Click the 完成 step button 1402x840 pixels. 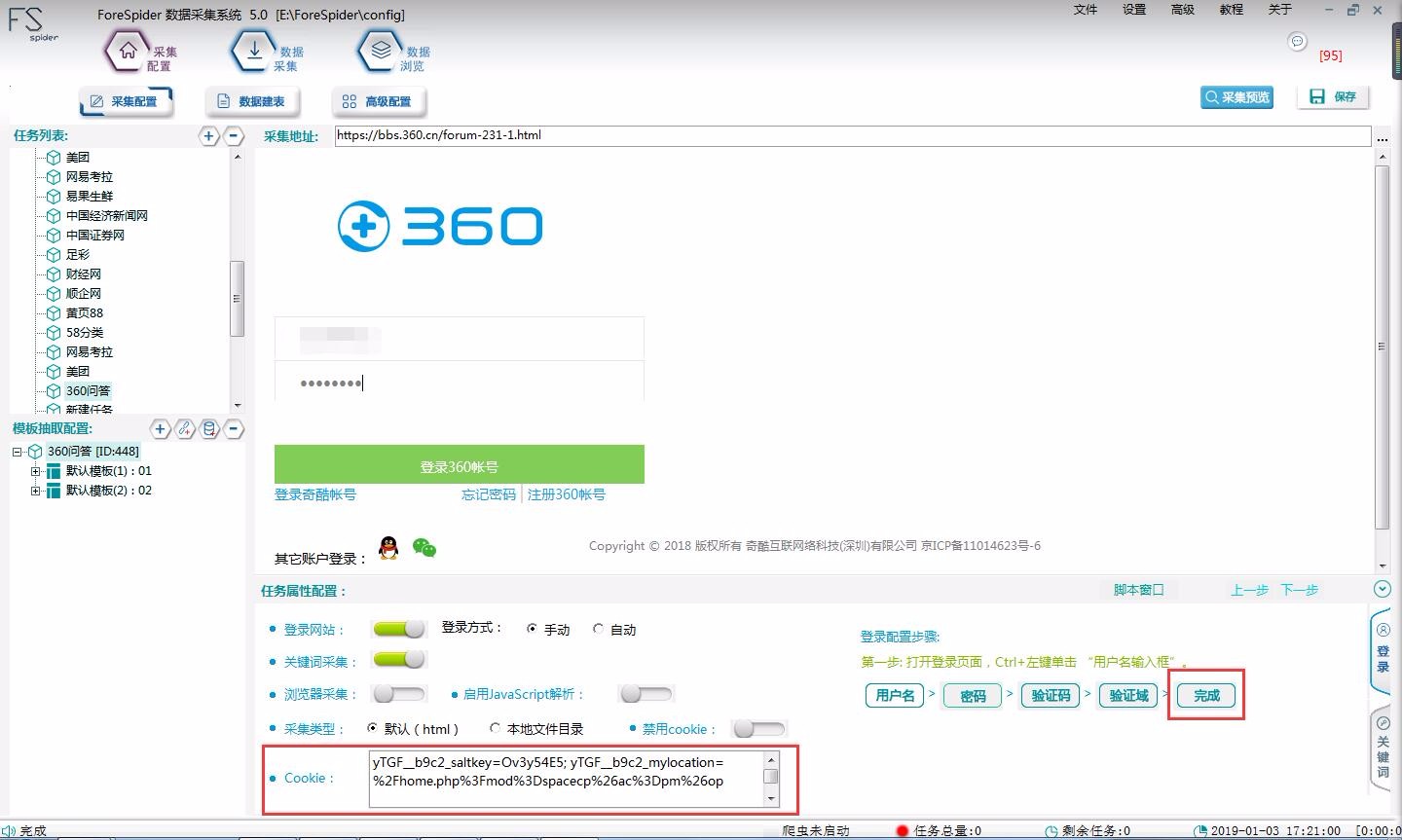coord(1206,695)
